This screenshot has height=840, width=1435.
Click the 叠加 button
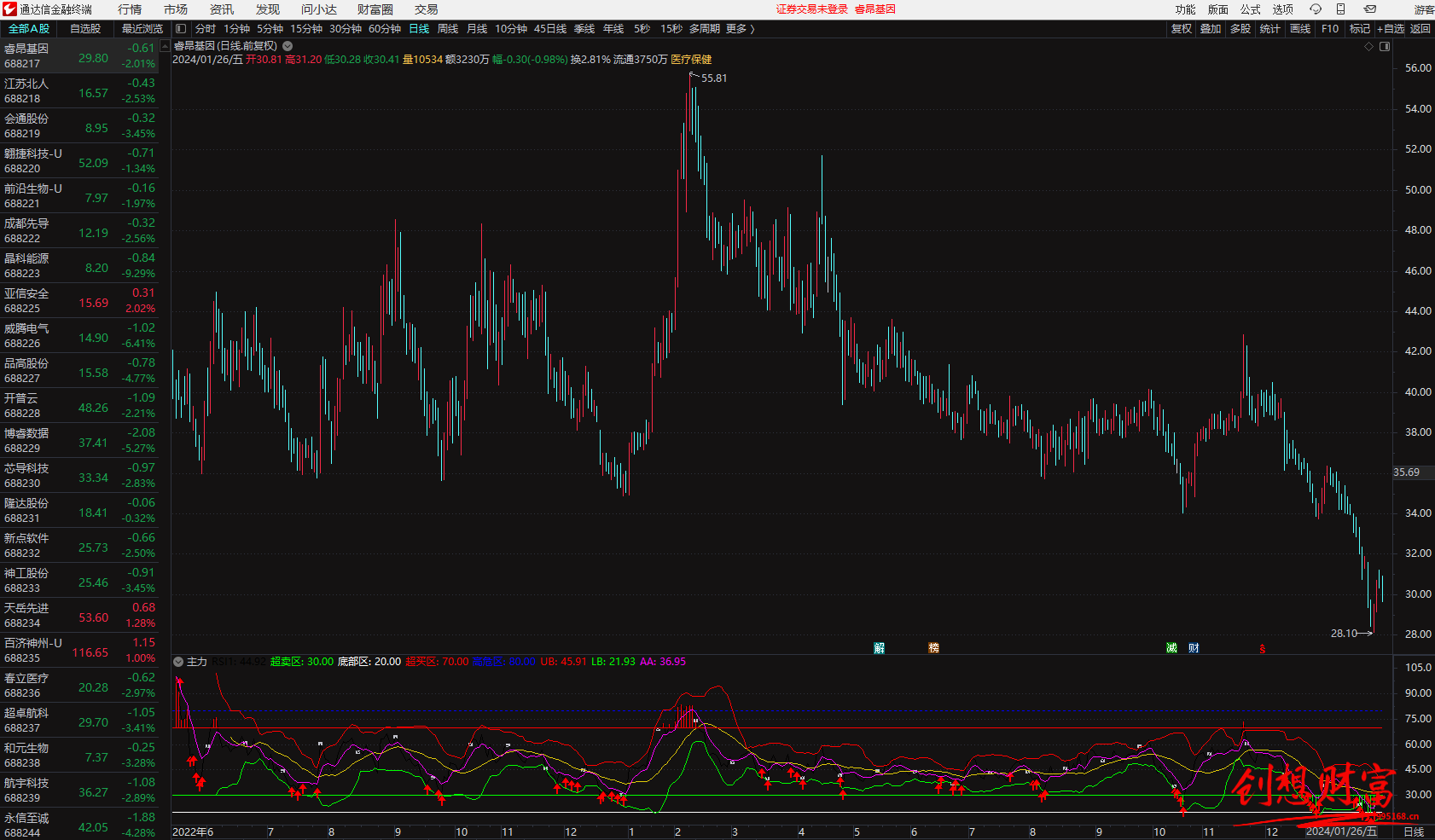[x=1211, y=29]
